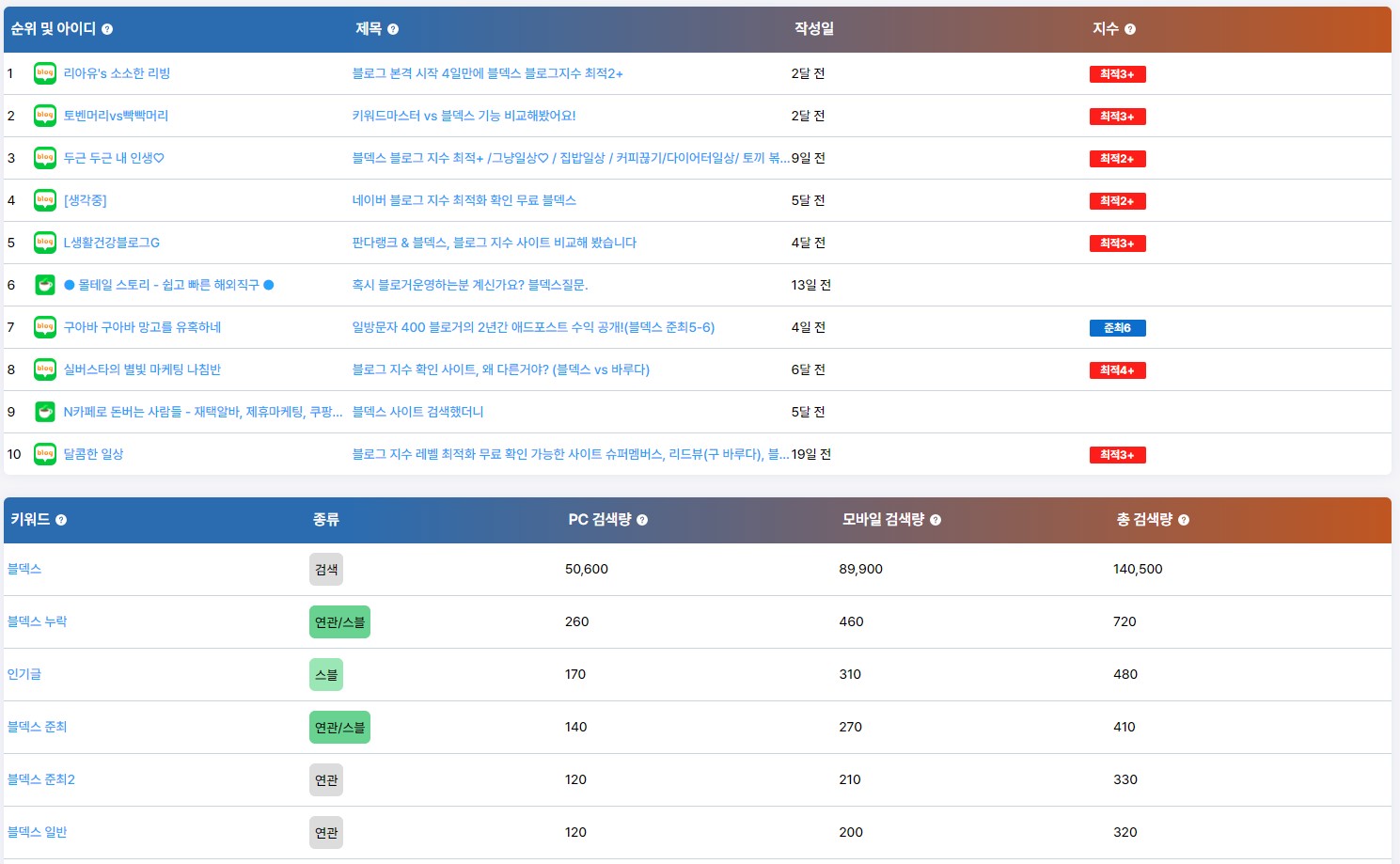
Task: Click date 19일 전 in rank 10 row
Action: tap(811, 454)
